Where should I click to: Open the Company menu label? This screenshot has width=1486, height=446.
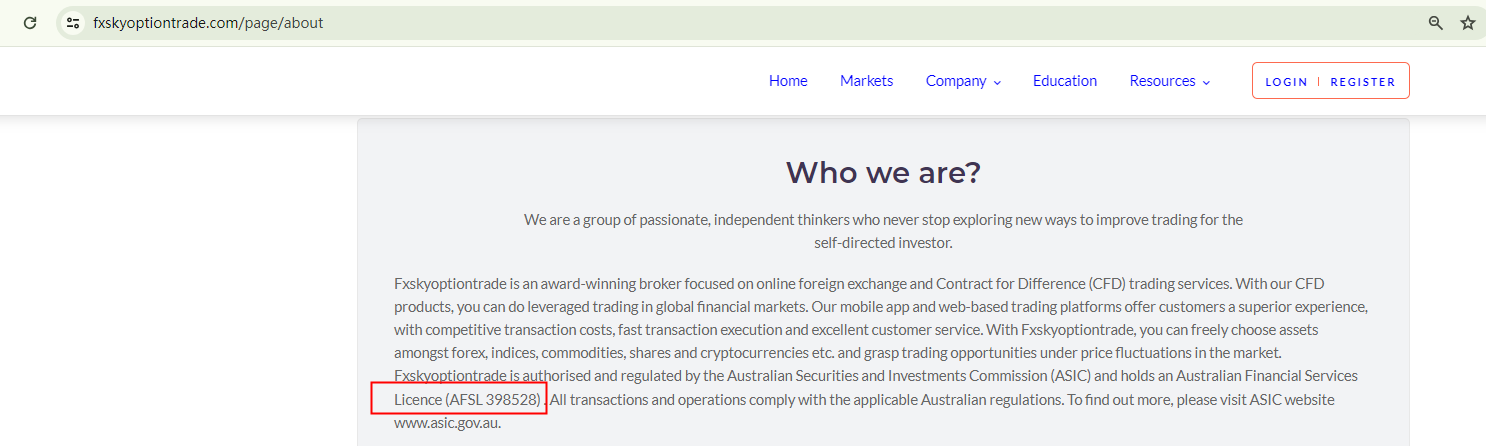(x=956, y=81)
